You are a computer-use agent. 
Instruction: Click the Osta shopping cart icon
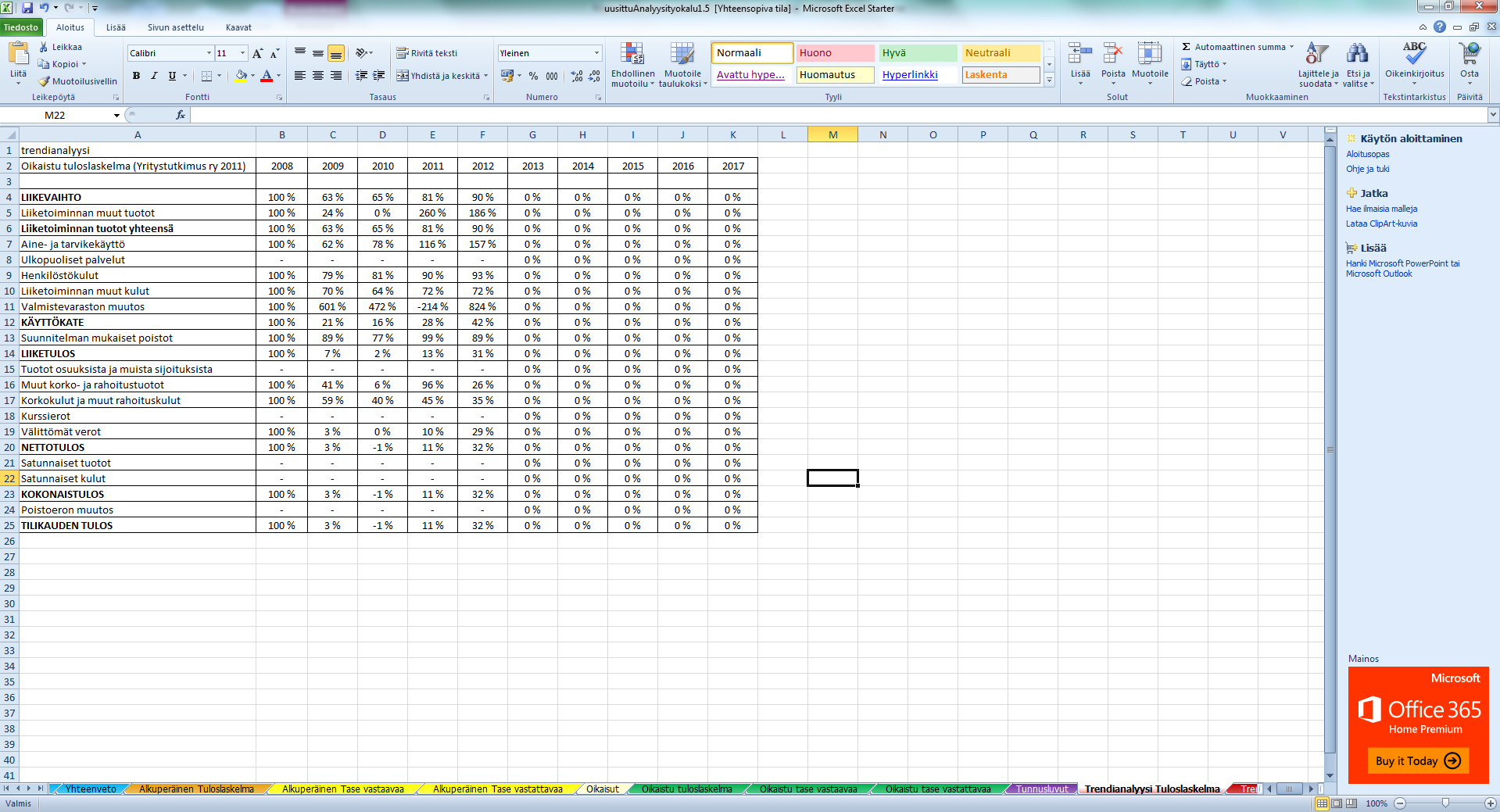click(1470, 55)
